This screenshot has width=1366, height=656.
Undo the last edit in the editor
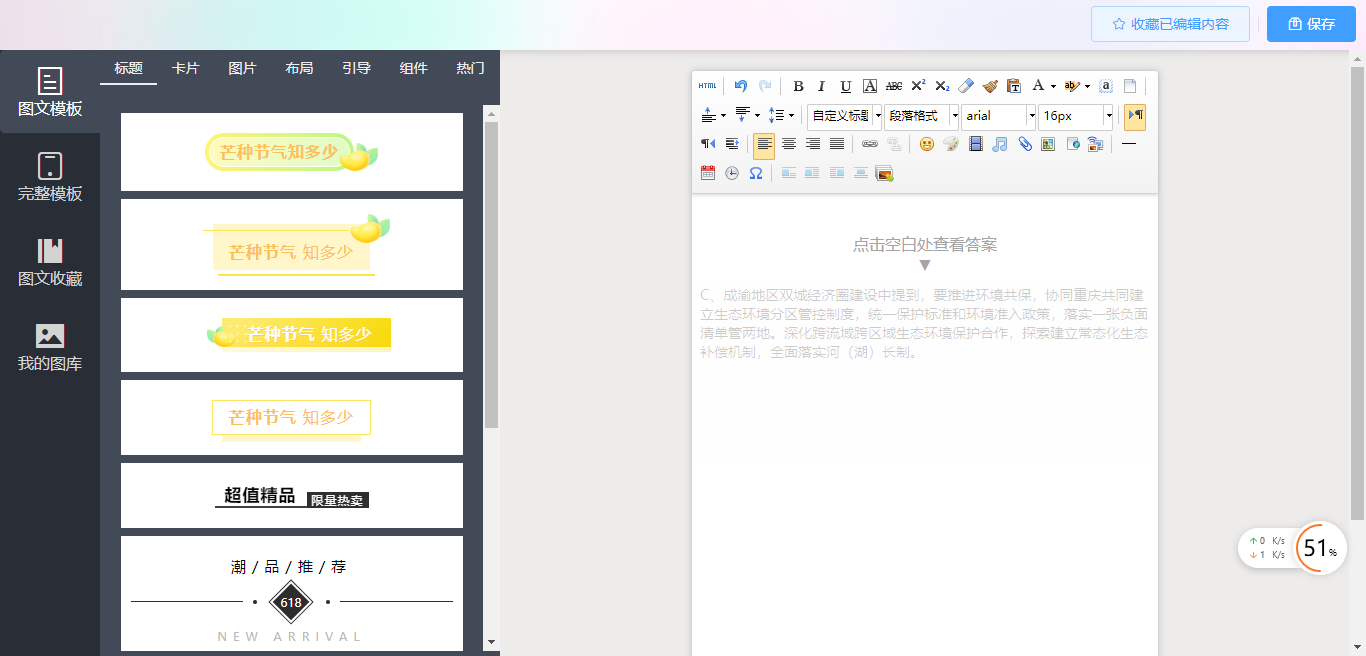(740, 86)
